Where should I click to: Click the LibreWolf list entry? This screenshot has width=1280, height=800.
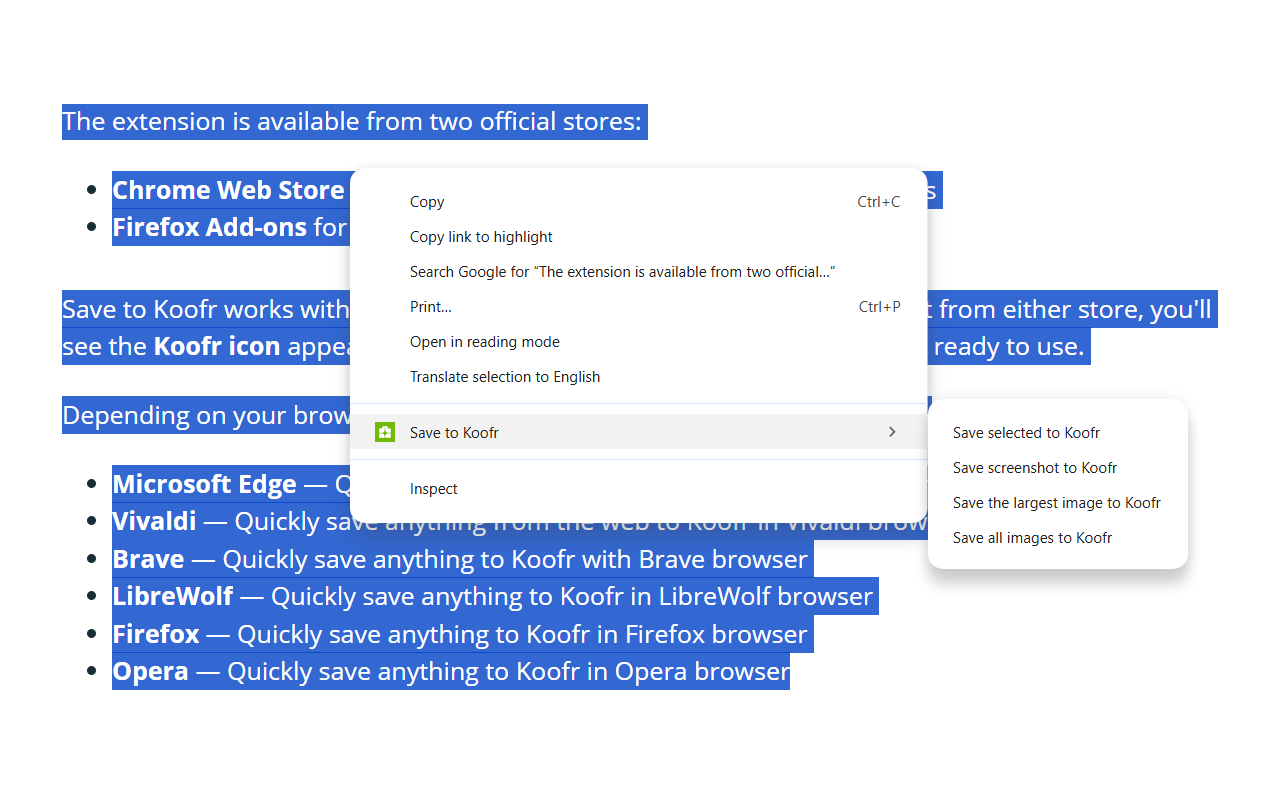pyautogui.click(x=493, y=597)
